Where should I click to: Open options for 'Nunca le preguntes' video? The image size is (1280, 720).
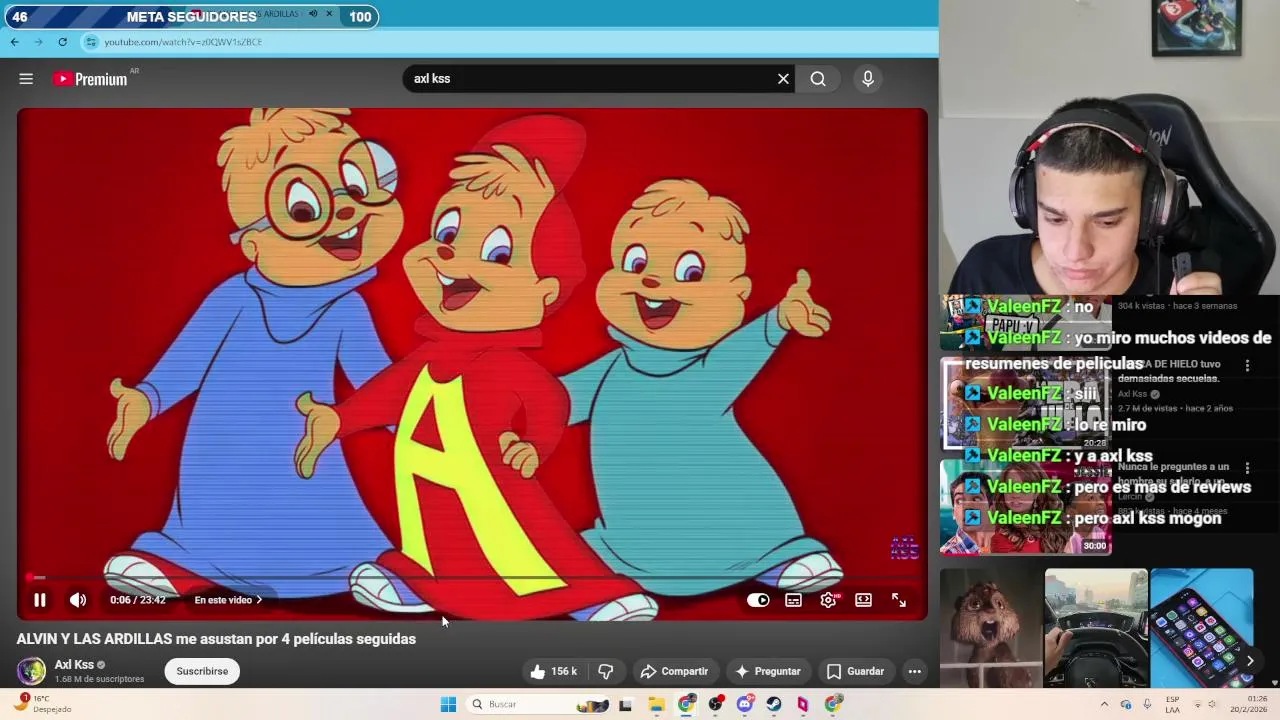click(1247, 468)
